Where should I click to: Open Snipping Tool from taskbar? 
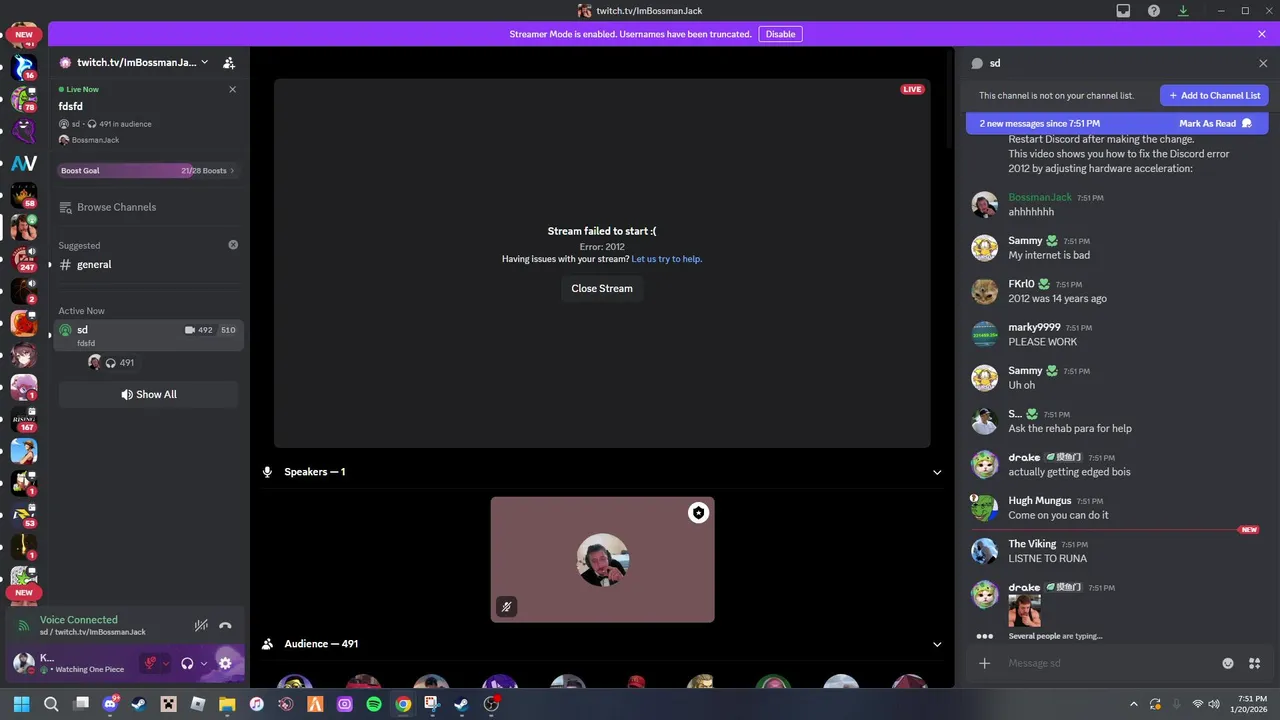coord(432,704)
